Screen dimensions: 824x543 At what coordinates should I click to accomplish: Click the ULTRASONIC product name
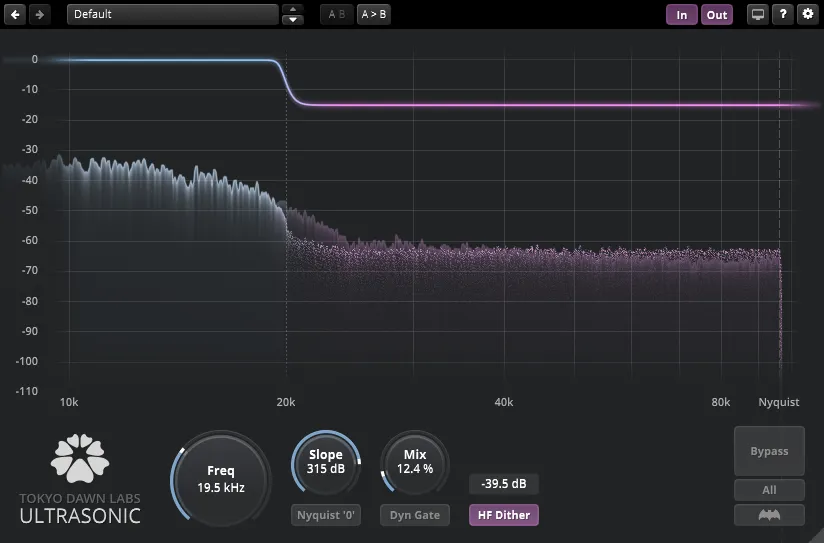pos(80,516)
